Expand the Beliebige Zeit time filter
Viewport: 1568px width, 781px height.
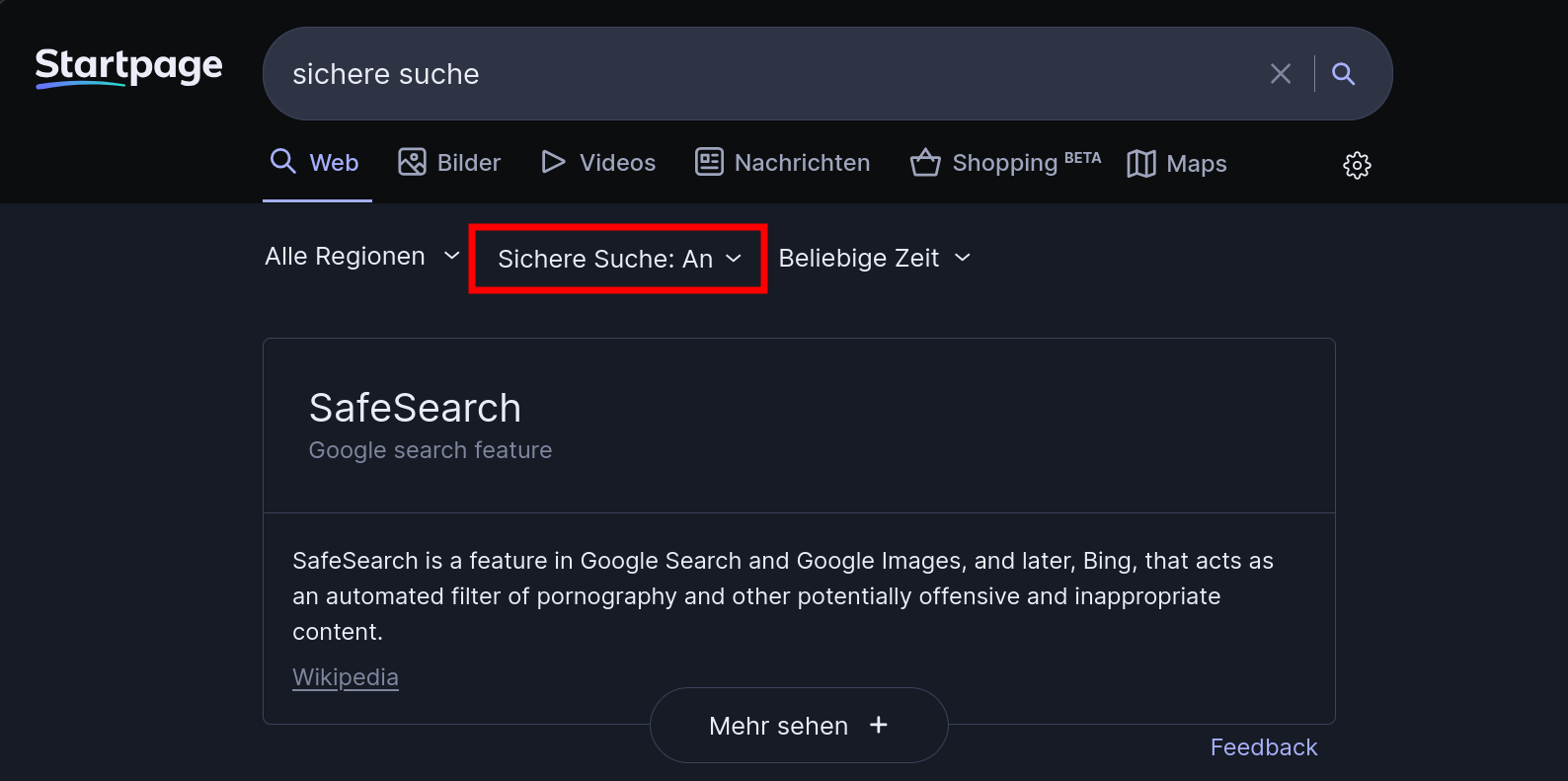[875, 258]
